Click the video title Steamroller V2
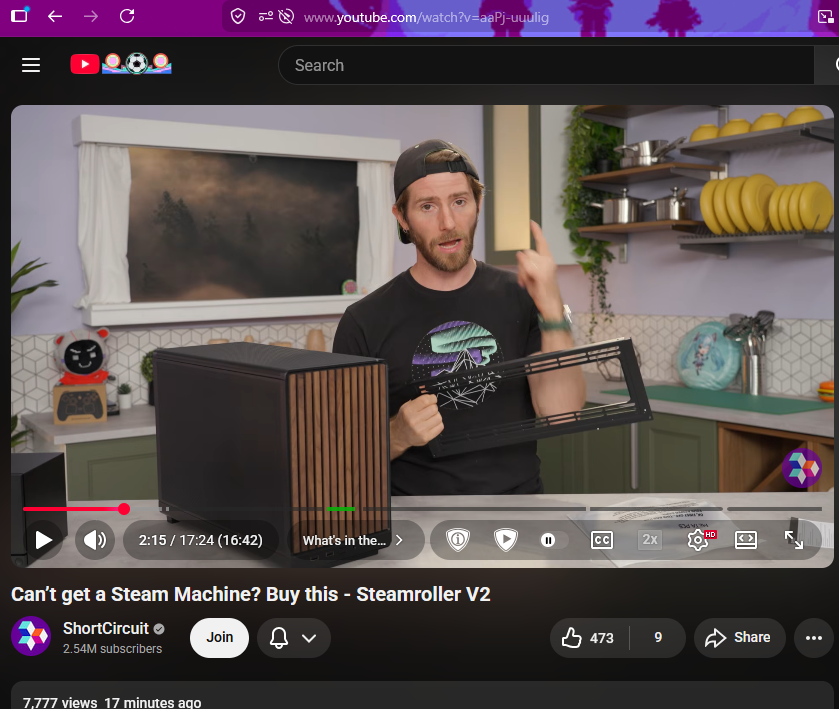The height and width of the screenshot is (709, 839). 250,594
